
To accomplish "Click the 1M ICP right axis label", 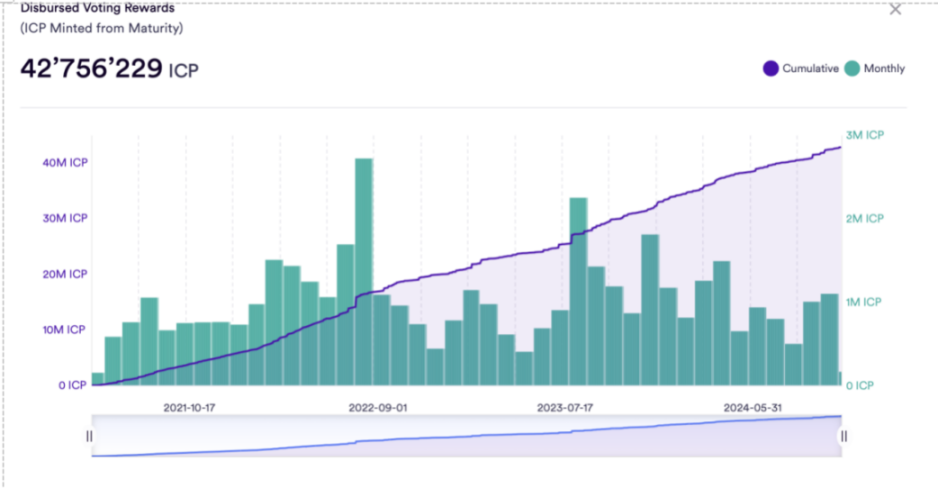I will (865, 302).
